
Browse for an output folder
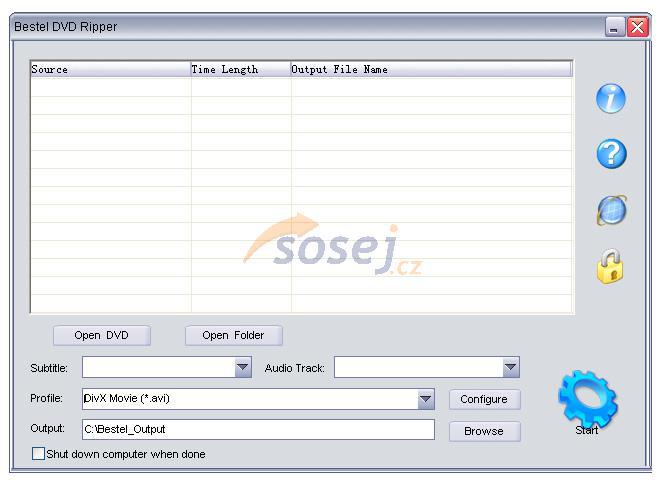[x=484, y=431]
